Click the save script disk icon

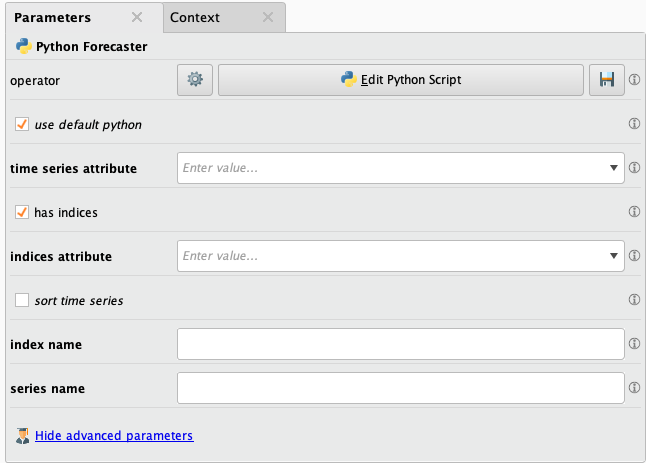[605, 80]
